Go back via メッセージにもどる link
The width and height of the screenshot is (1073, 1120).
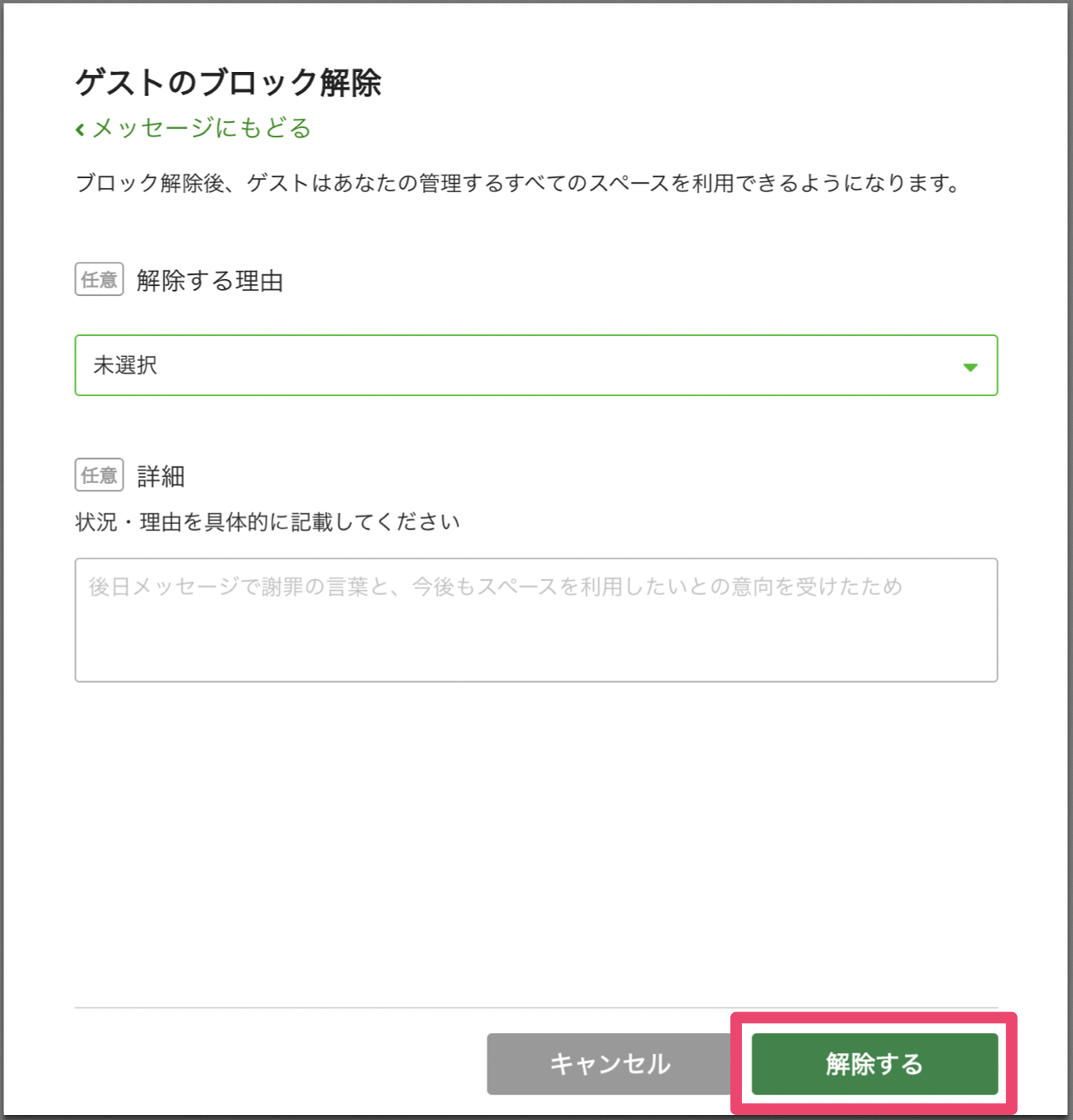pos(201,128)
